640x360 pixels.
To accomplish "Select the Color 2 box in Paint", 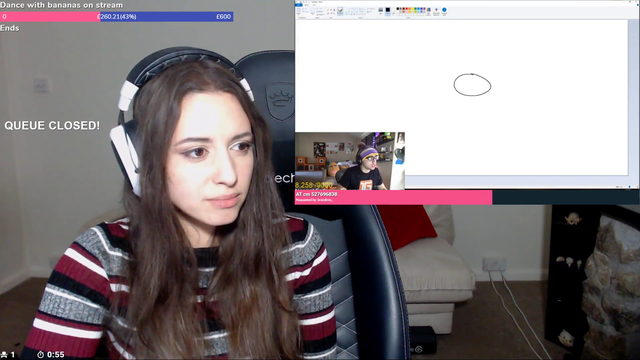I will click(x=393, y=11).
